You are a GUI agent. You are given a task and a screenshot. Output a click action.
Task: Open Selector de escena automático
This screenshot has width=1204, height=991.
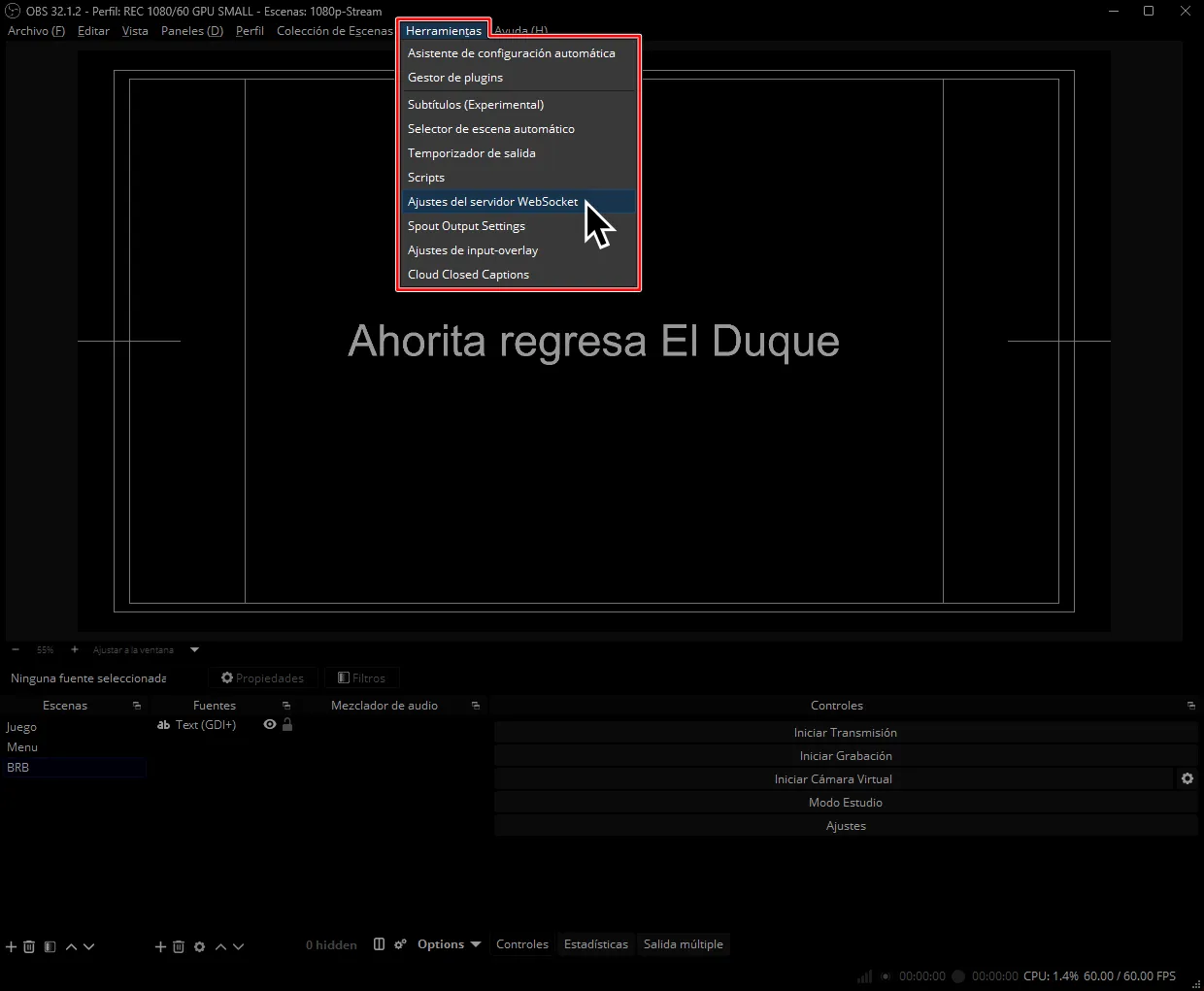pos(518,129)
